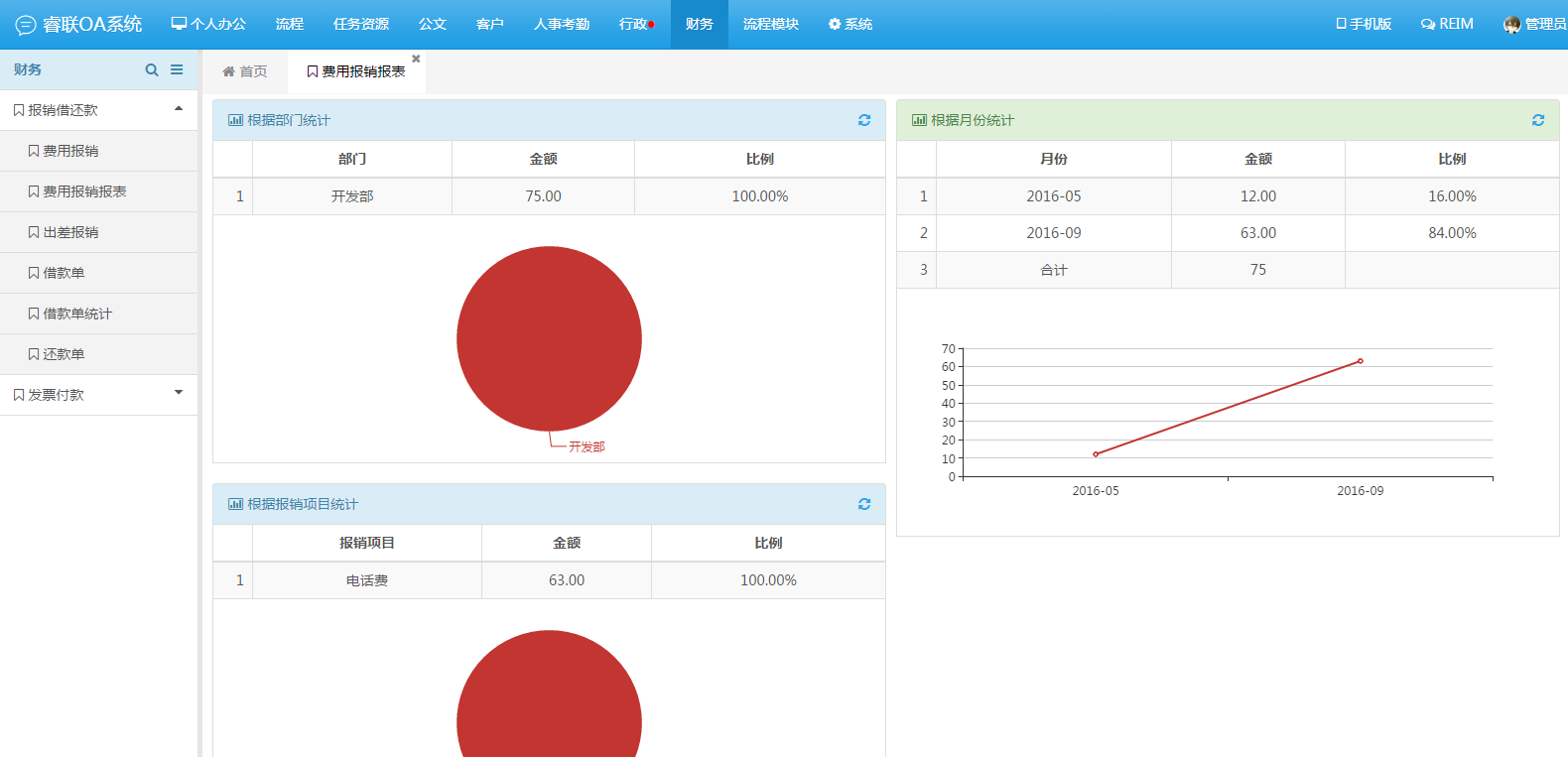
Task: Toggle the sidebar list menu icon
Action: 177,69
